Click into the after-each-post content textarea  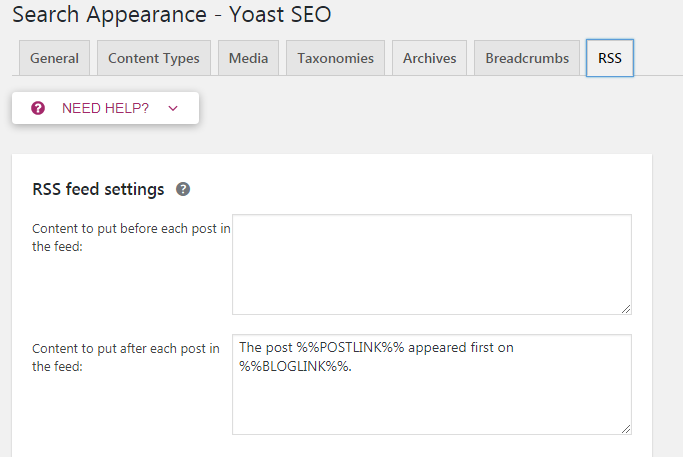pos(431,400)
